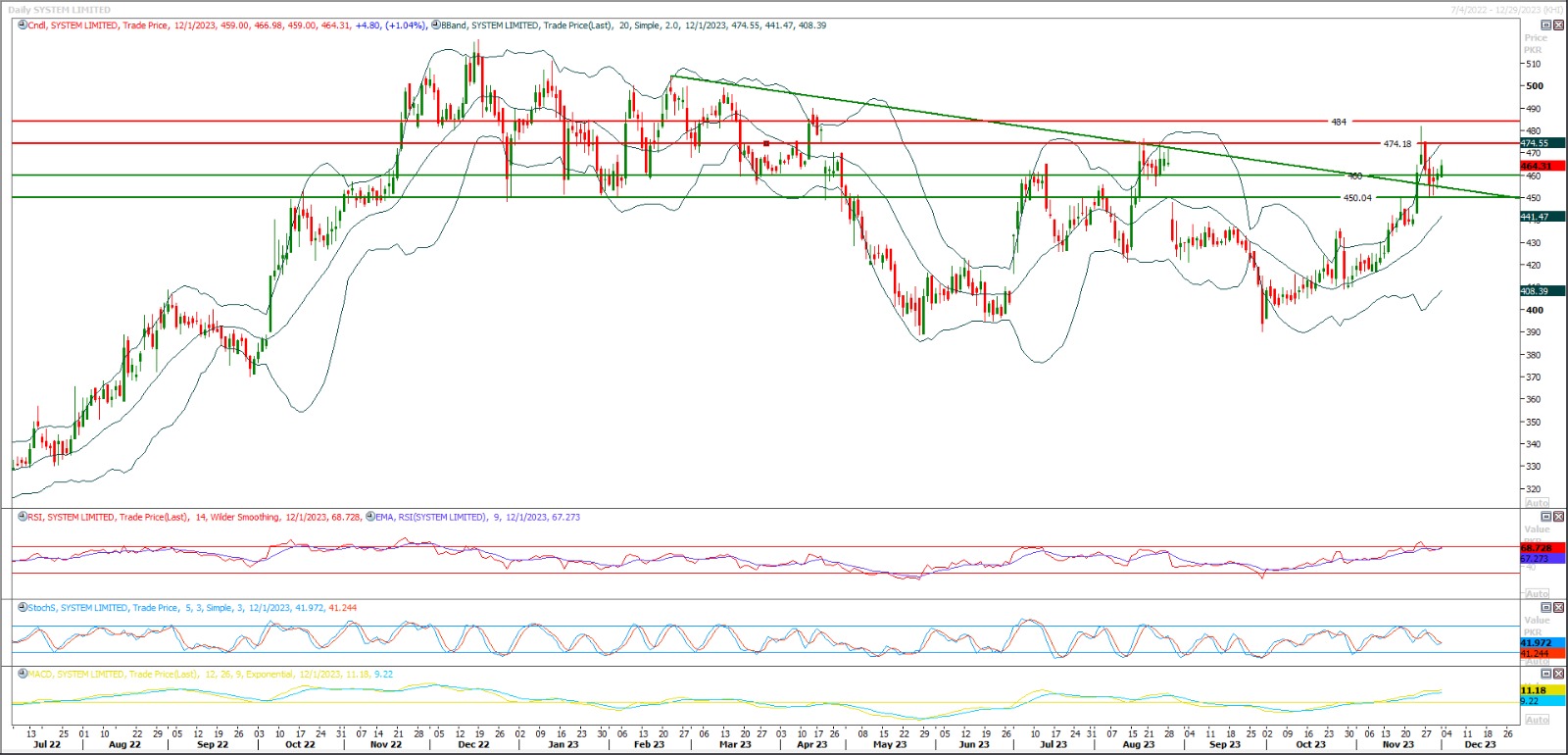
Task: Toggle Auto scaling on the price axis
Action: [x=1537, y=502]
